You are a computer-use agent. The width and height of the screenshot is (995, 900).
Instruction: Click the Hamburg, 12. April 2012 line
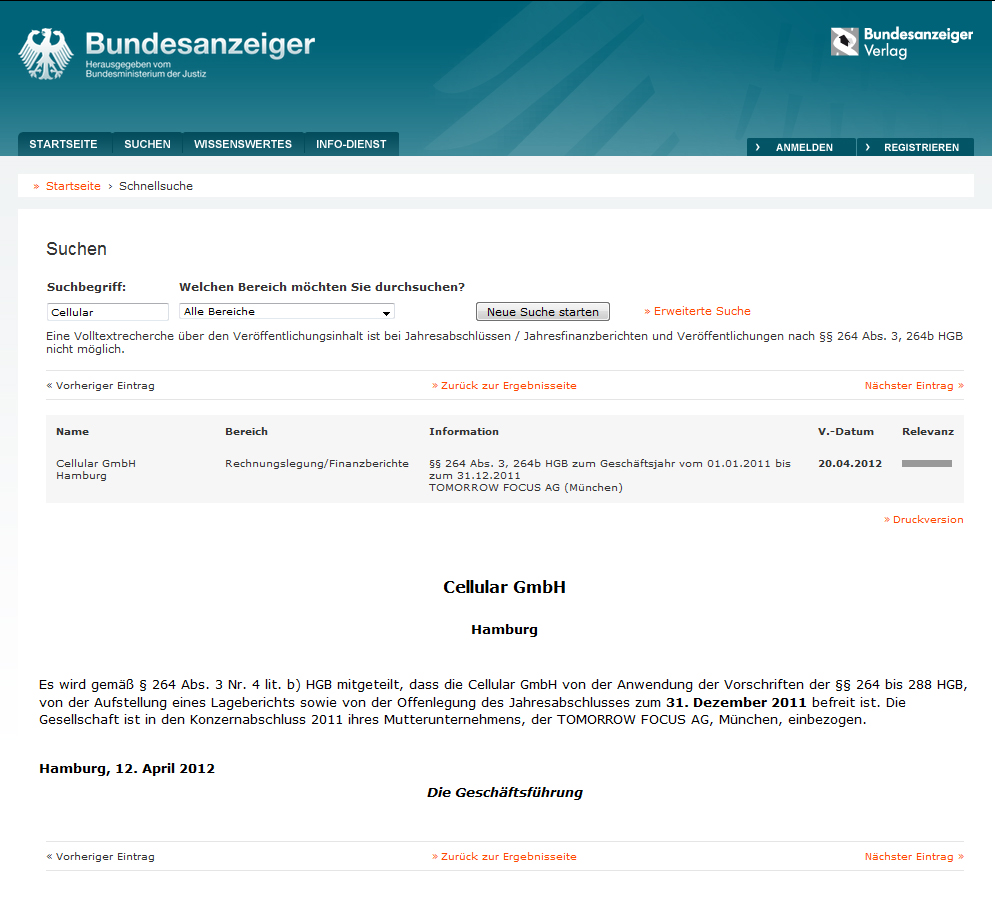[x=127, y=769]
